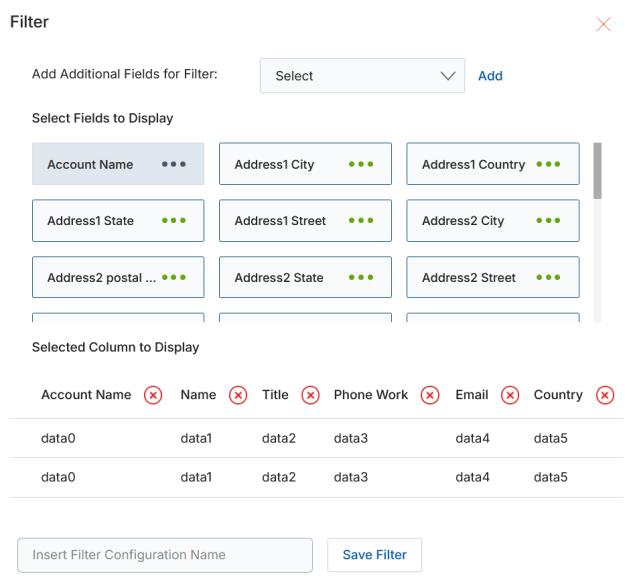Open the three-dot menu on Address2 postal field

coord(174,277)
